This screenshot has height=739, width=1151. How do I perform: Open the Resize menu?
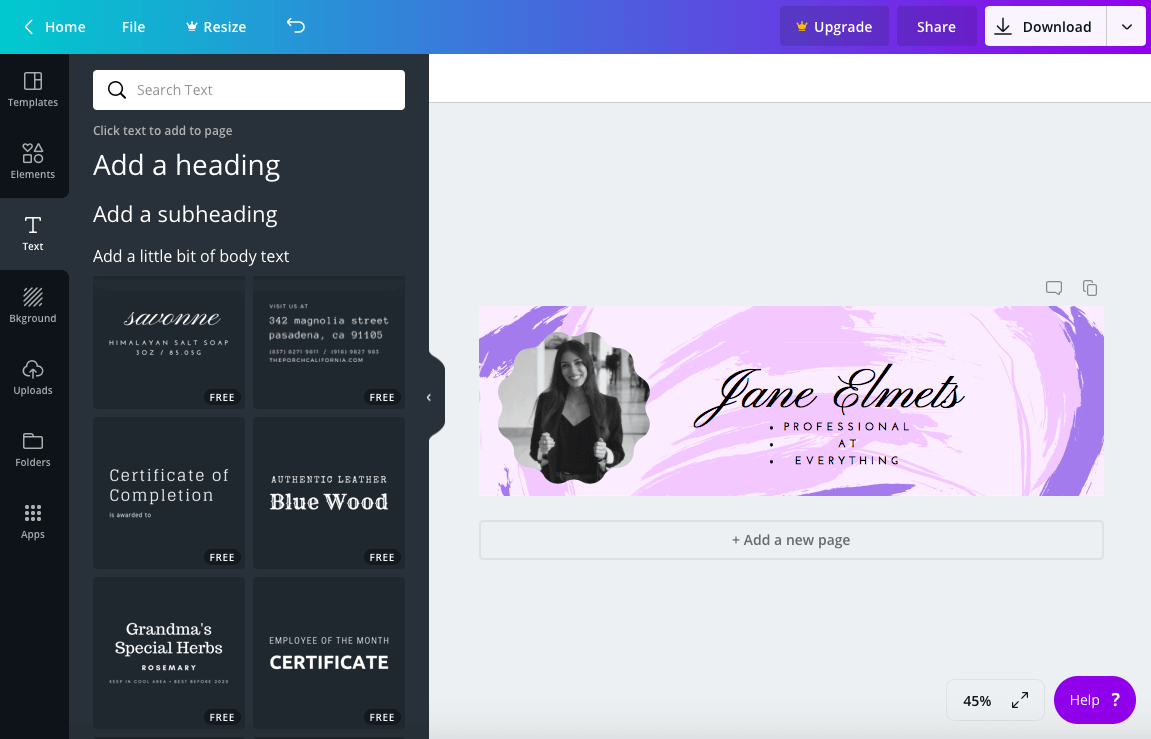tap(215, 27)
